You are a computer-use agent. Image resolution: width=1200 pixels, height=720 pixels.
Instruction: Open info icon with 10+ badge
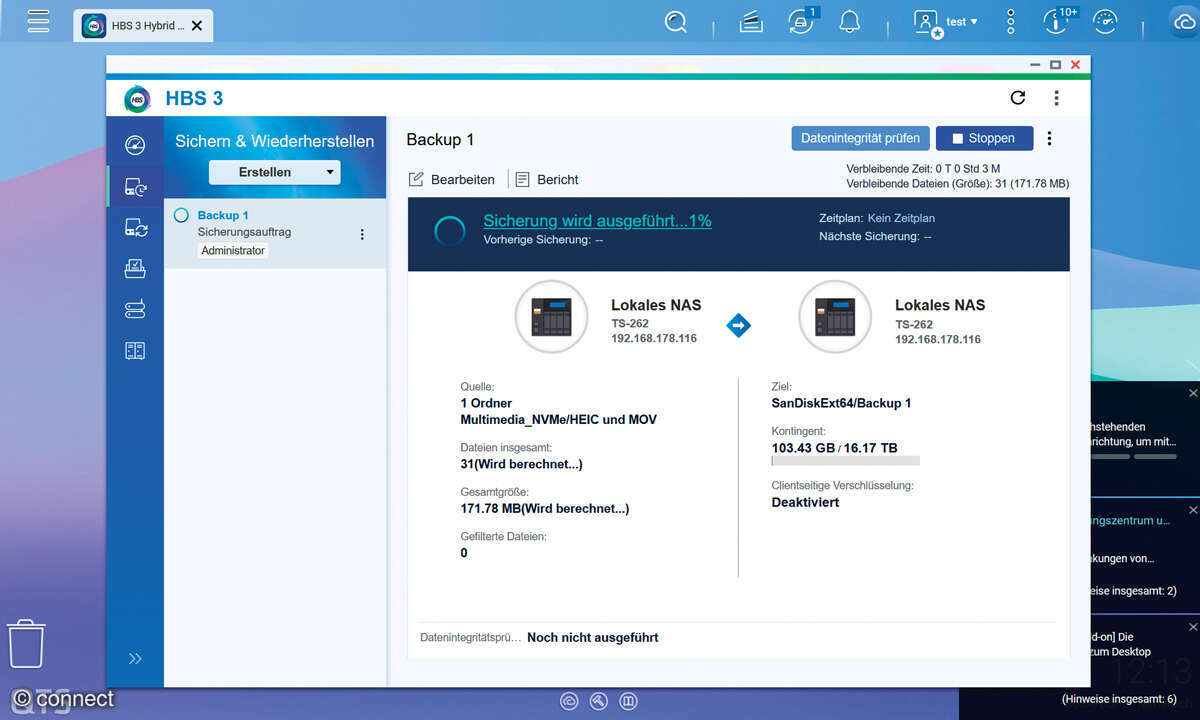tap(1058, 21)
